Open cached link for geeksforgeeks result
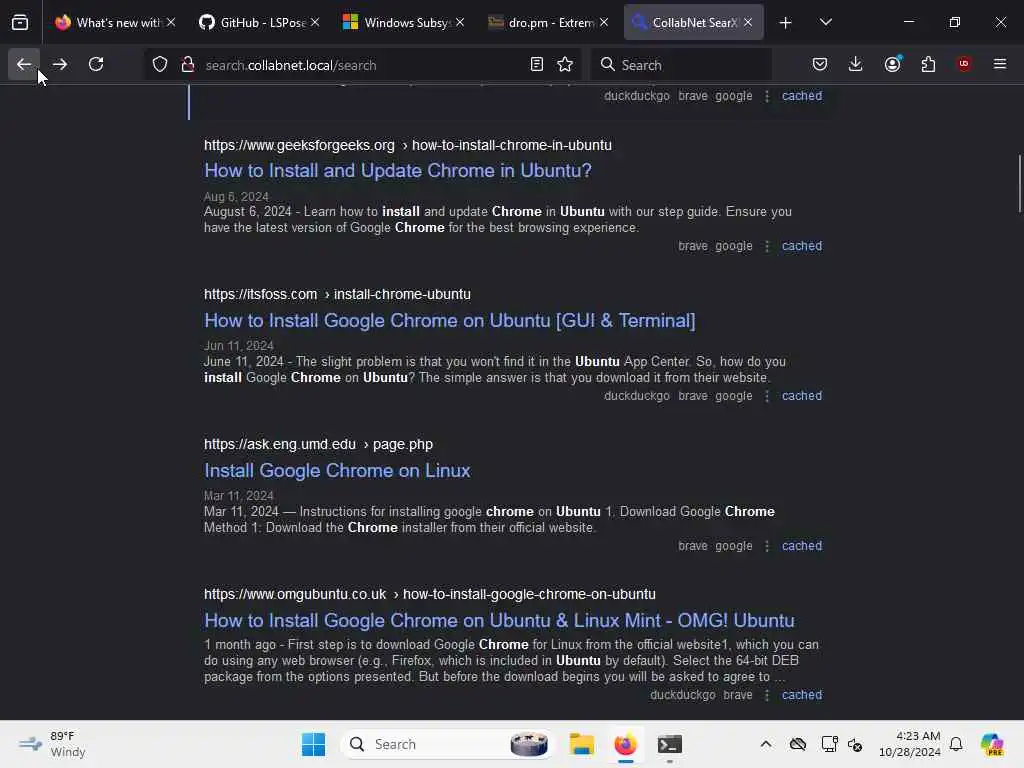This screenshot has width=1024, height=768. [802, 246]
